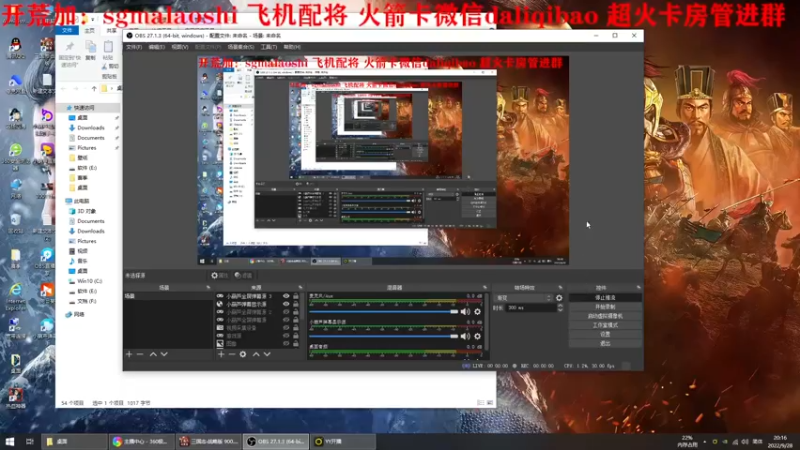The height and width of the screenshot is (450, 800).
Task: Mute the 麦克风/Aux speaker icon
Action: coord(465,312)
